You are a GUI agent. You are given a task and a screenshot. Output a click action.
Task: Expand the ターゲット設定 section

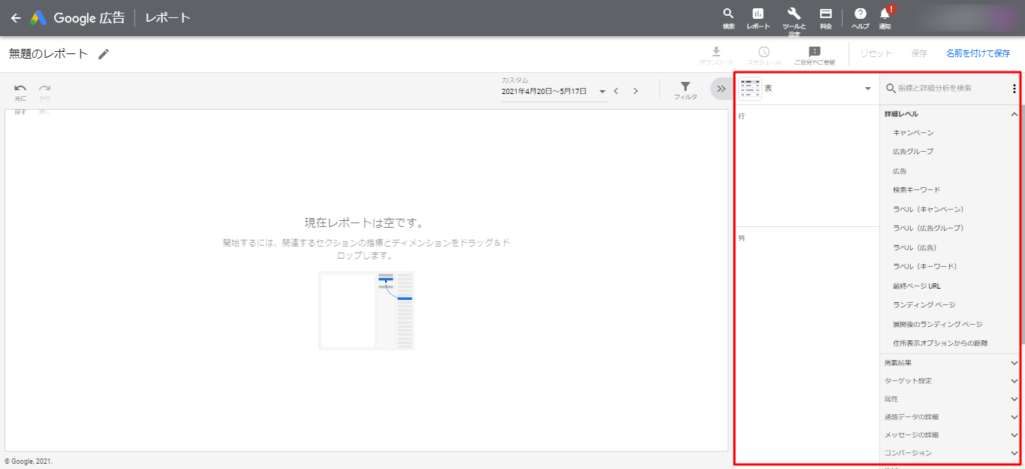tap(1014, 381)
